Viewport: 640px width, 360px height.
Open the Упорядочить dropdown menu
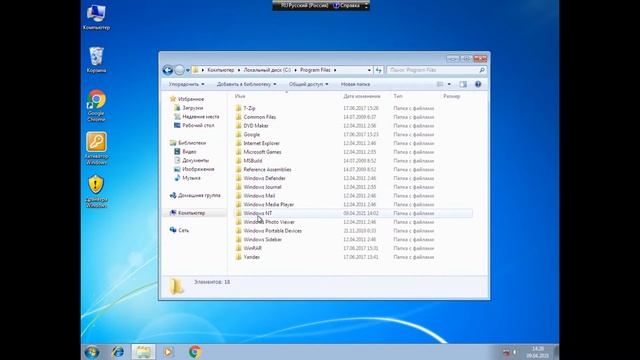coord(187,84)
